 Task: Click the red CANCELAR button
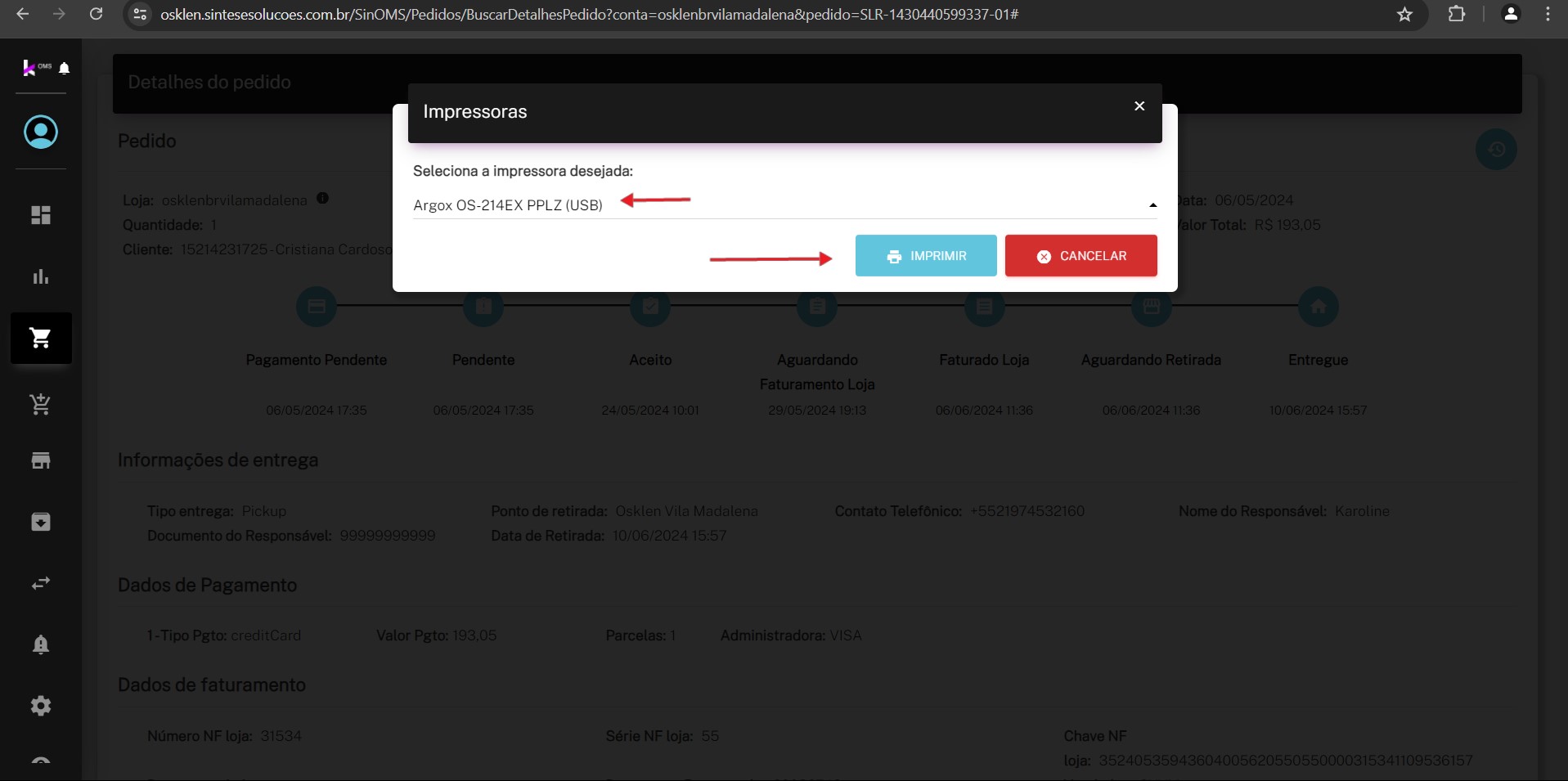(1081, 256)
